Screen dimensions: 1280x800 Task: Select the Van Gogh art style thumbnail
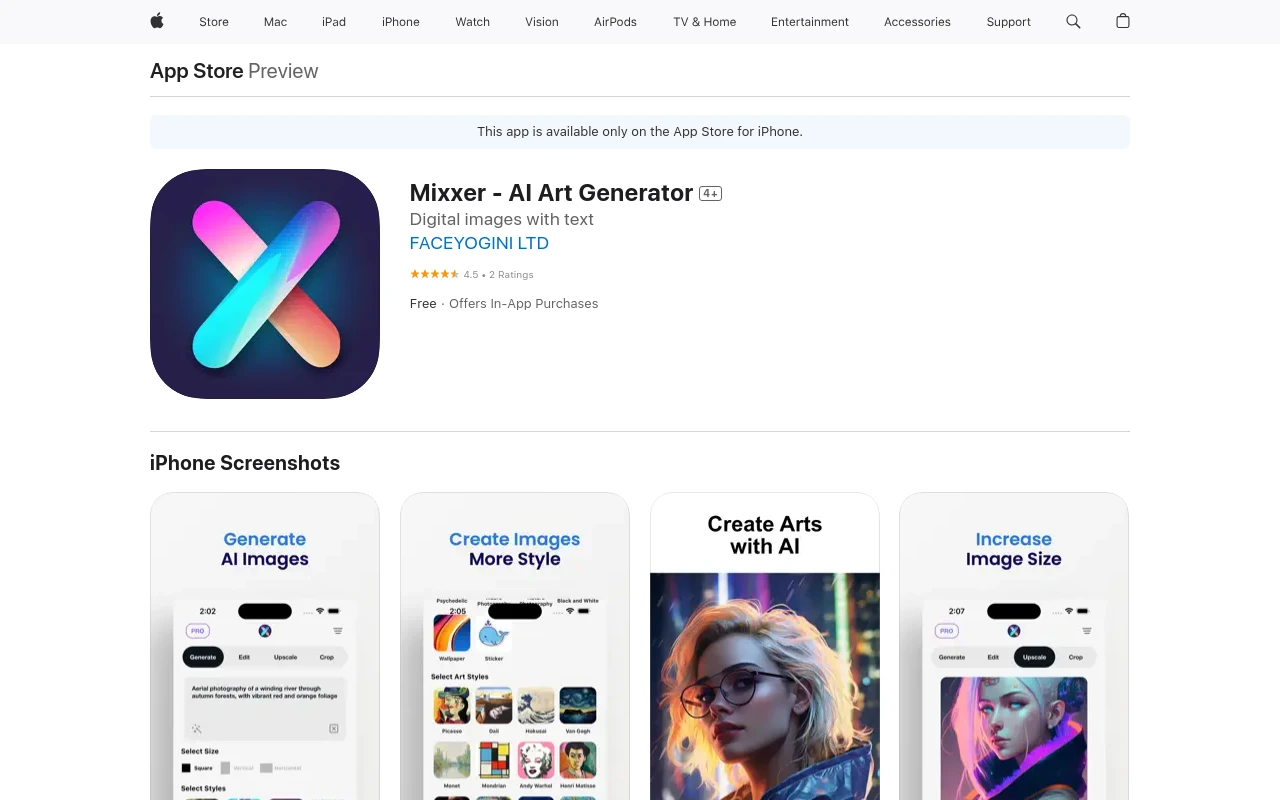578,705
